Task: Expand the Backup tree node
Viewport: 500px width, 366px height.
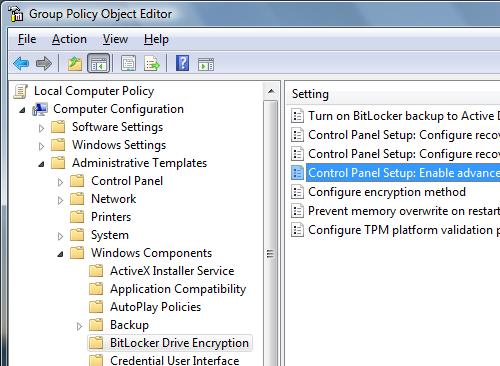Action: [79, 326]
